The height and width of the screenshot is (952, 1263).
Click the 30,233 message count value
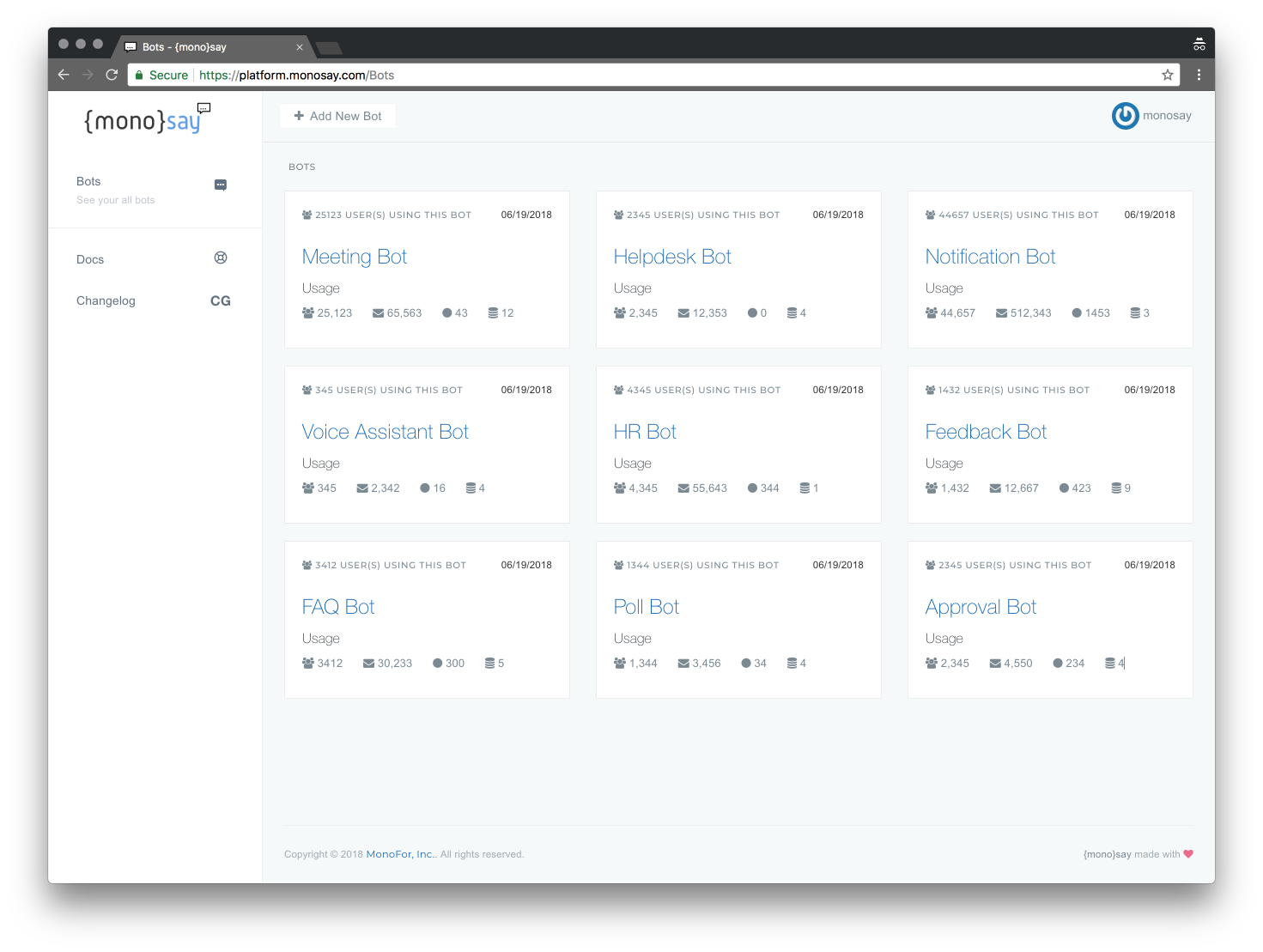point(395,664)
